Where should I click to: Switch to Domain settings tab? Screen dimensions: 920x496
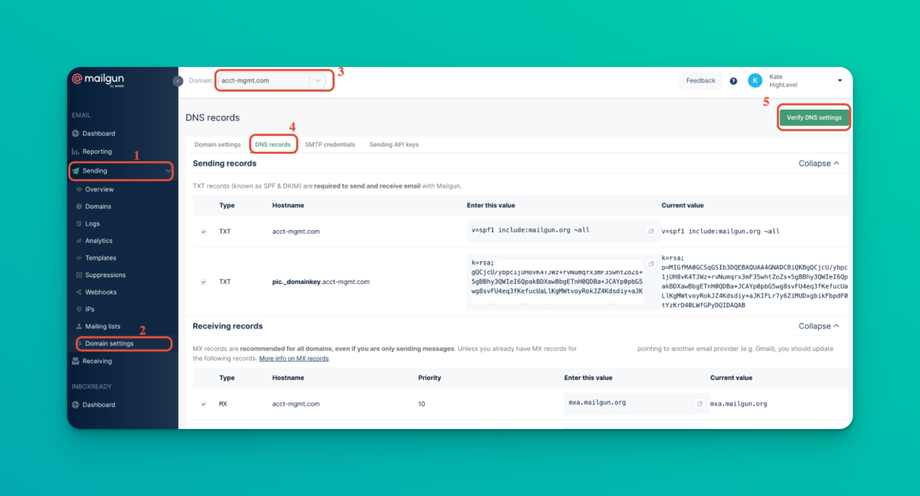click(217, 144)
